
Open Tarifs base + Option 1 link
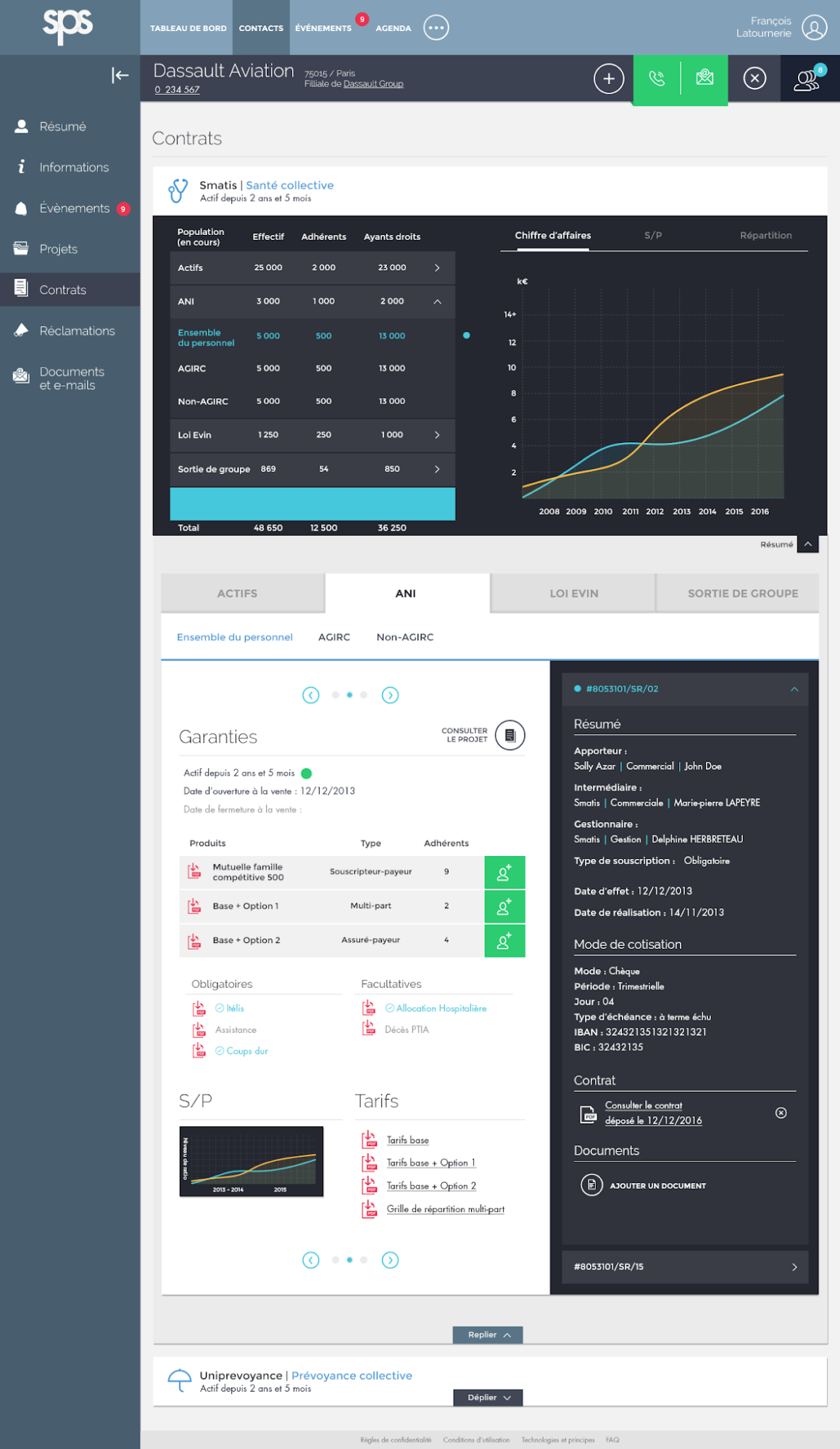point(431,1163)
